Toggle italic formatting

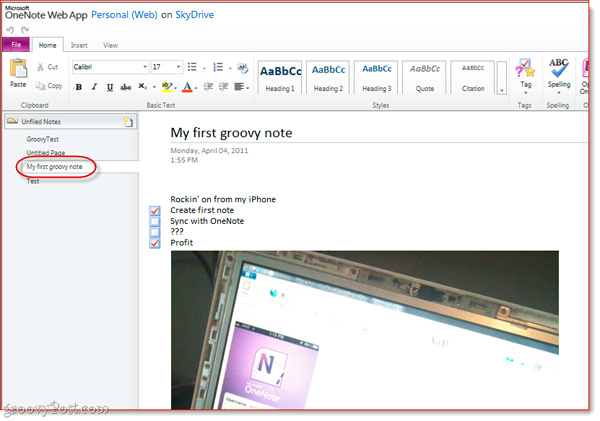(93, 87)
